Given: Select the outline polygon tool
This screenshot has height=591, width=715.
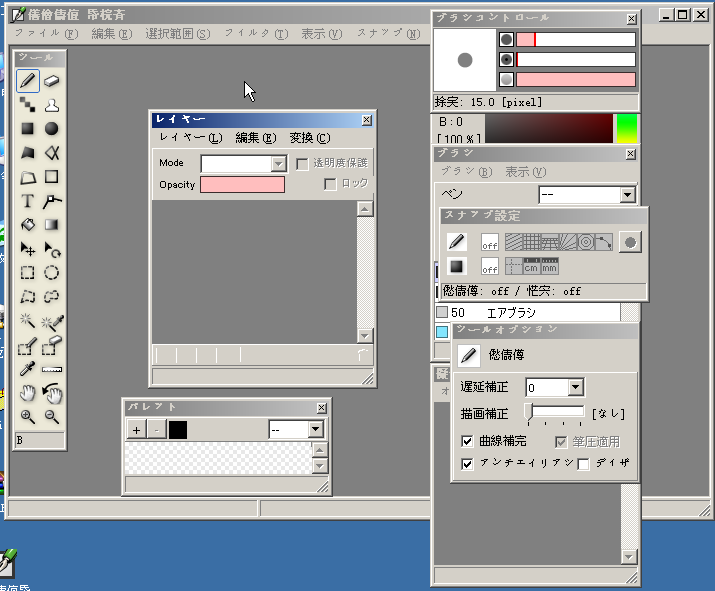Looking at the screenshot, I should point(27,177).
